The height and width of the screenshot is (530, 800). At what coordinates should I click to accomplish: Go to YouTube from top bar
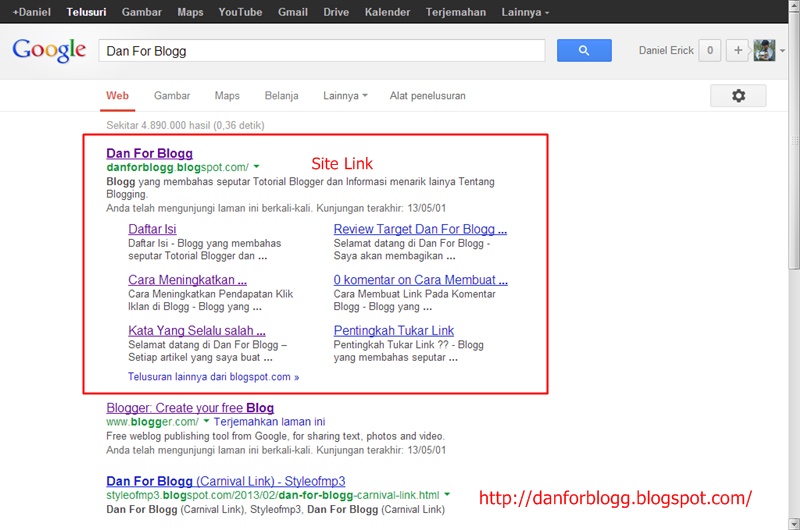click(x=240, y=12)
